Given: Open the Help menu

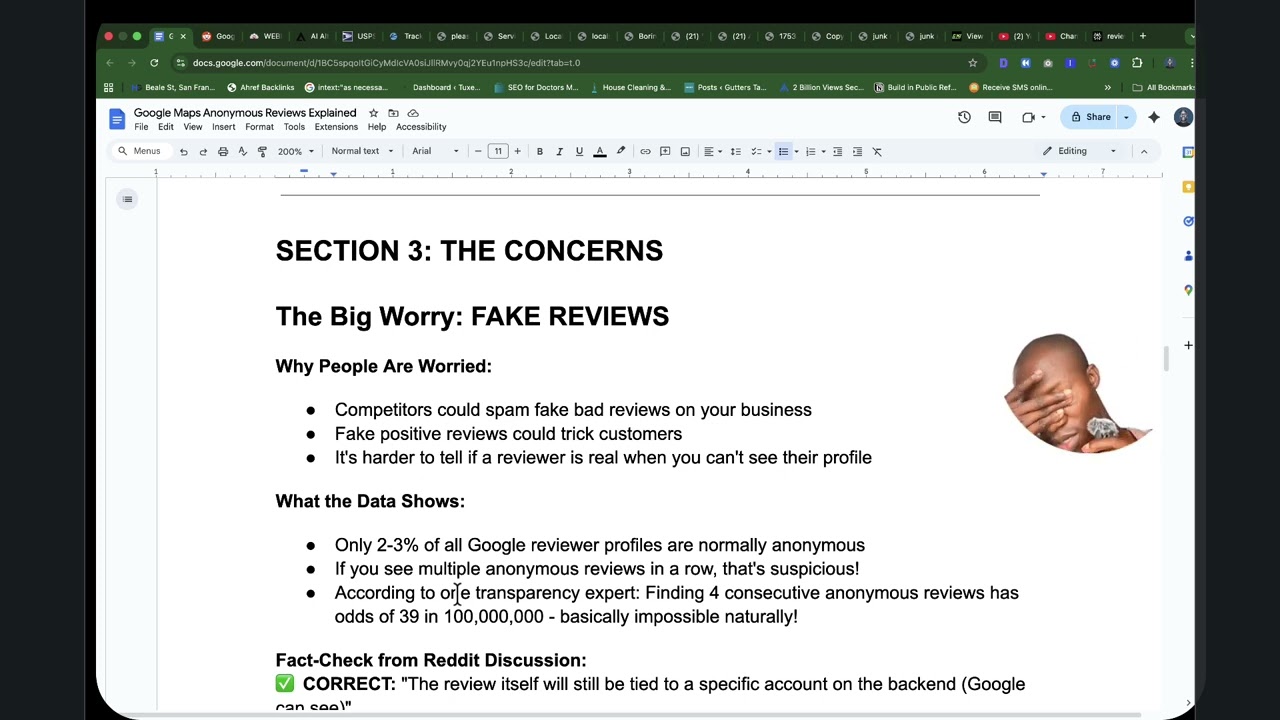Looking at the screenshot, I should click(x=377, y=127).
